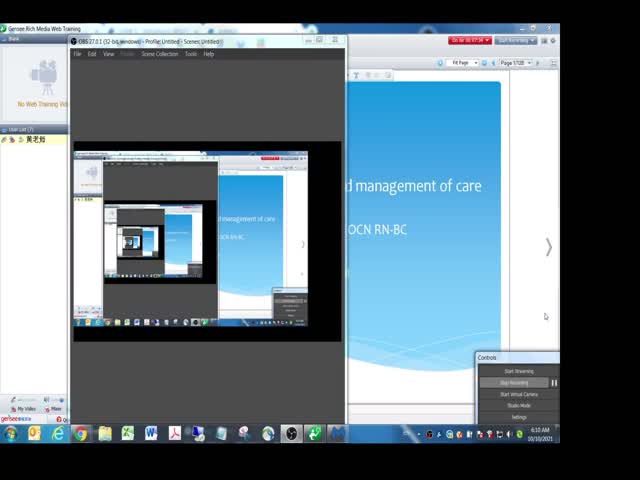640x480 pixels.
Task: Click Start Virtual Camera in Controls
Action: [519, 394]
